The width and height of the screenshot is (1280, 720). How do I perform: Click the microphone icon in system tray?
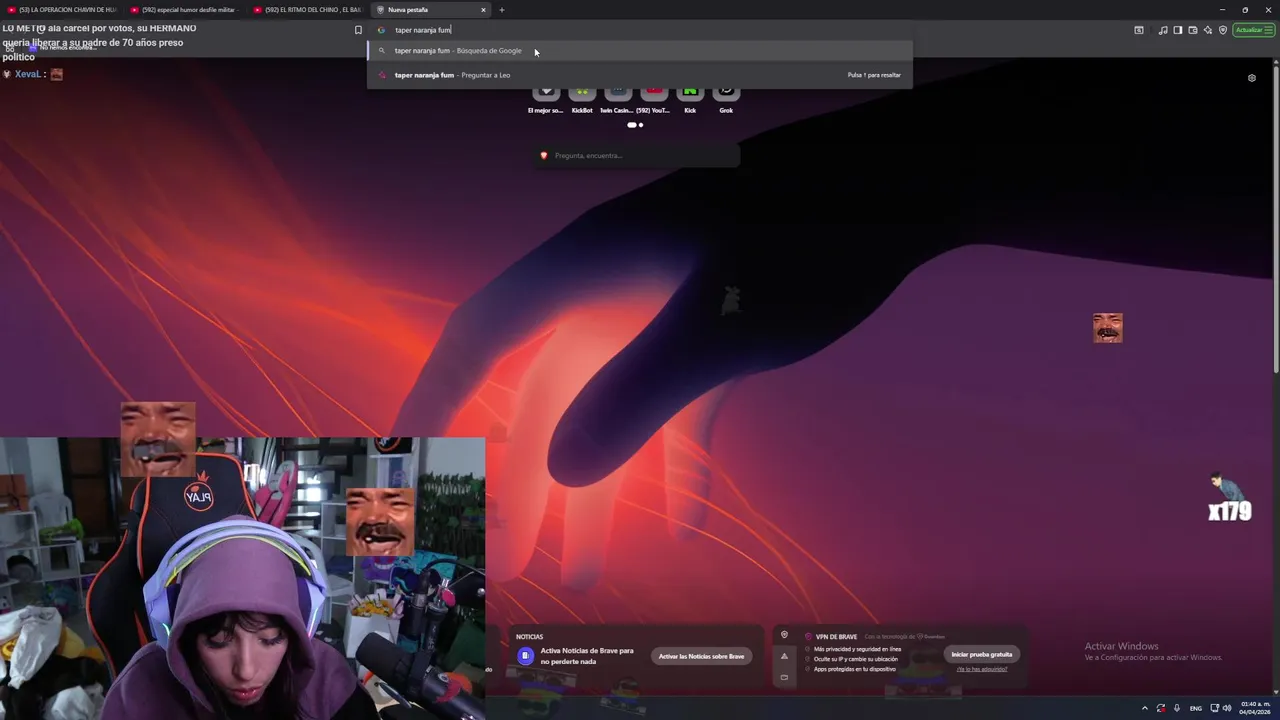point(1176,708)
